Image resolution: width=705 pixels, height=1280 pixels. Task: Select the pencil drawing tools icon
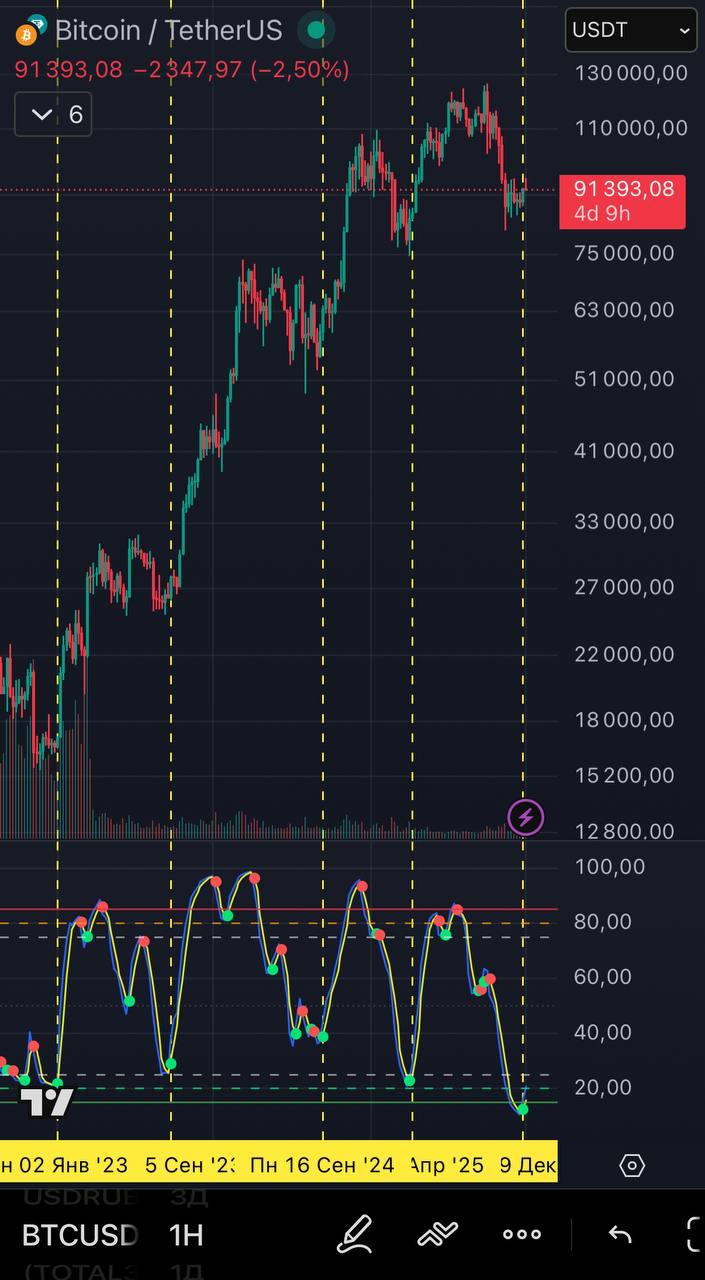pyautogui.click(x=354, y=1234)
